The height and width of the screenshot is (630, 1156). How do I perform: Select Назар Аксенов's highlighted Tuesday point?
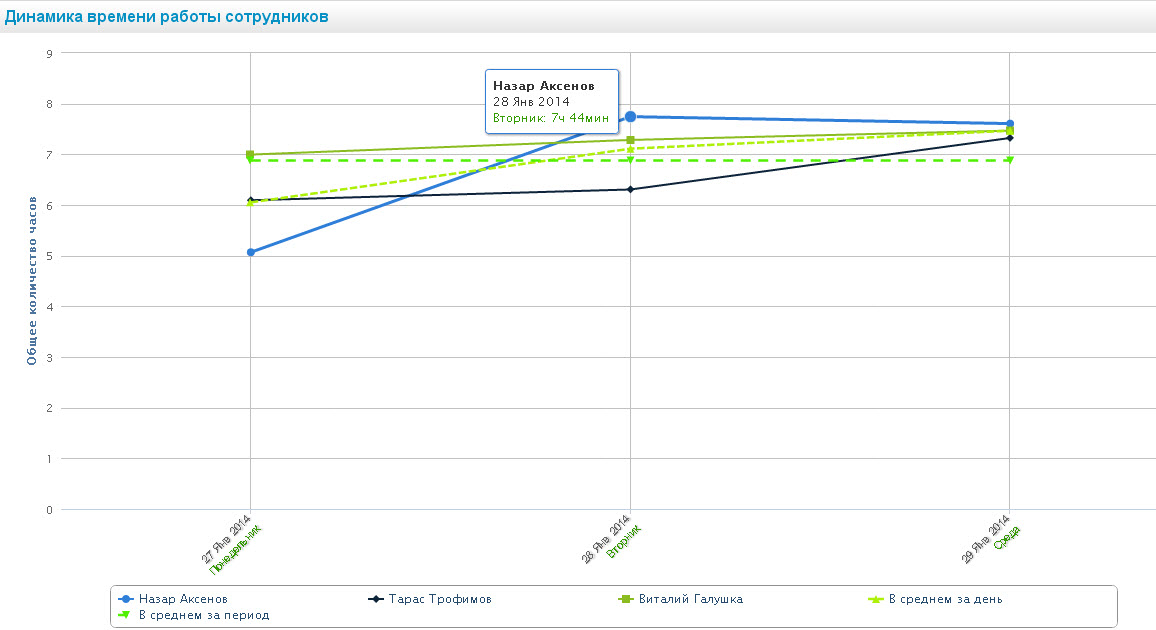tap(630, 117)
